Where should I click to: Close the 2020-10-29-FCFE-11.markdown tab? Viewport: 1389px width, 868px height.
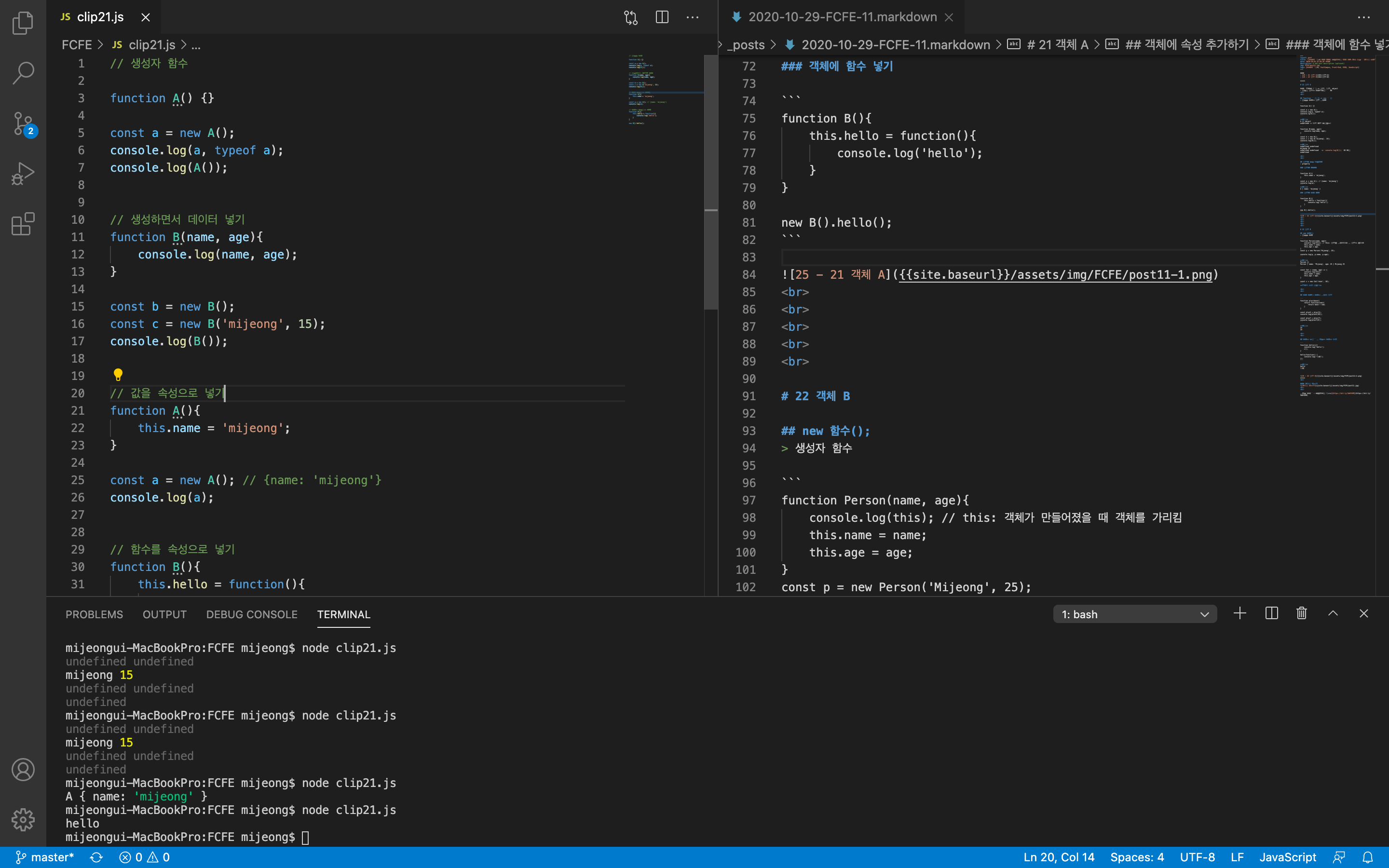(x=949, y=17)
